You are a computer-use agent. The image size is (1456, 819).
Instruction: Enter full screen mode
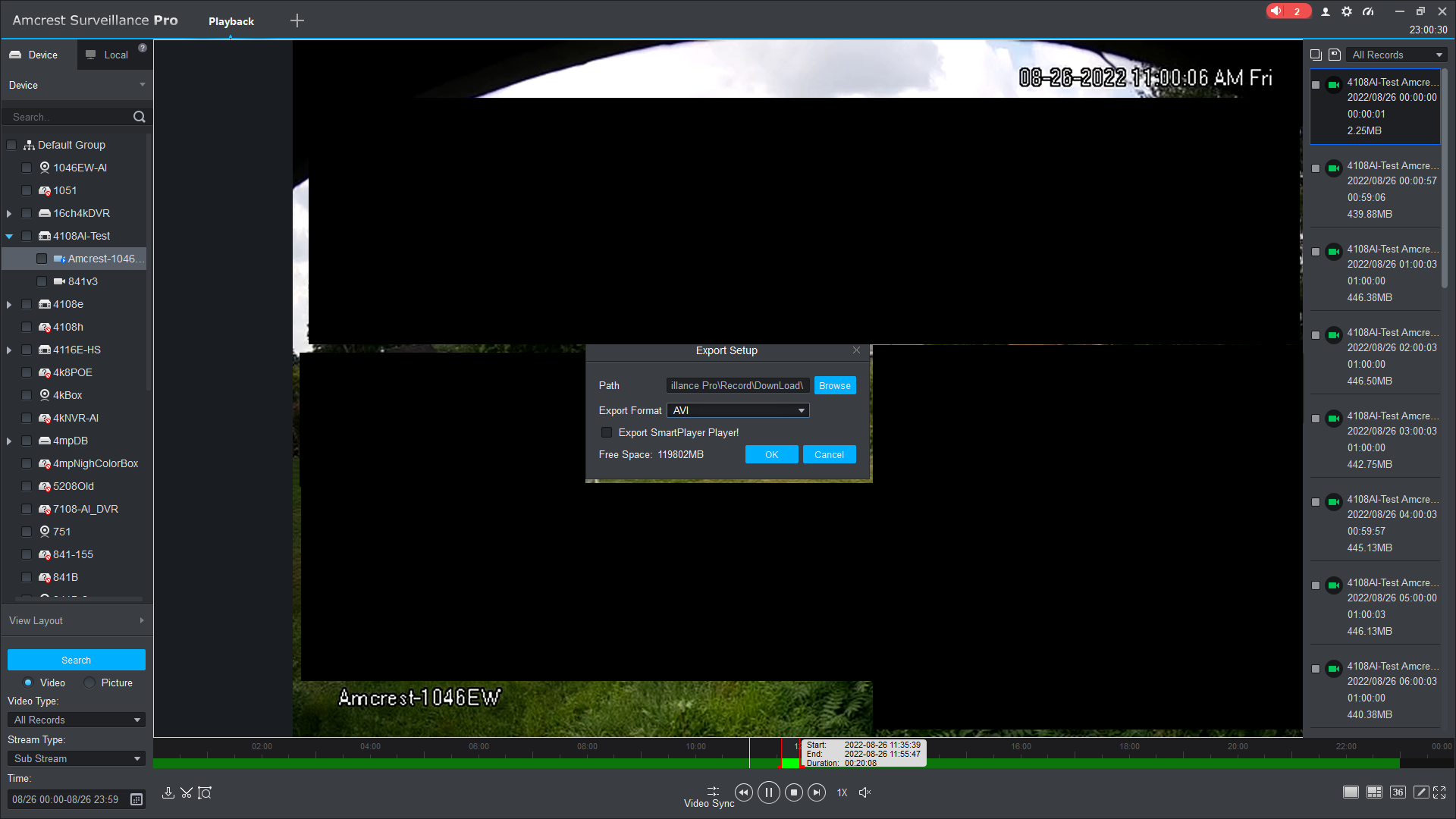1439,792
